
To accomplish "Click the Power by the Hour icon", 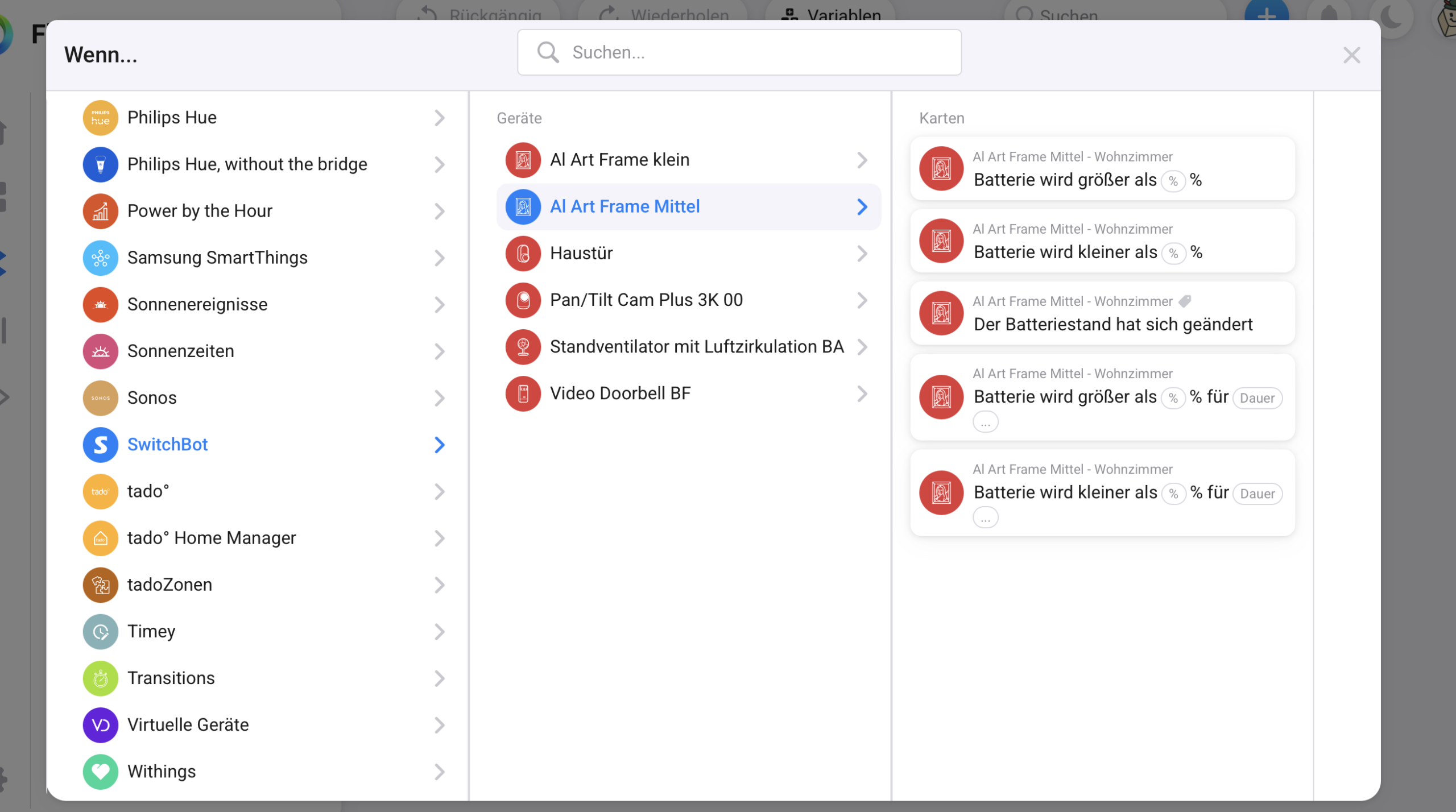I will tap(101, 211).
